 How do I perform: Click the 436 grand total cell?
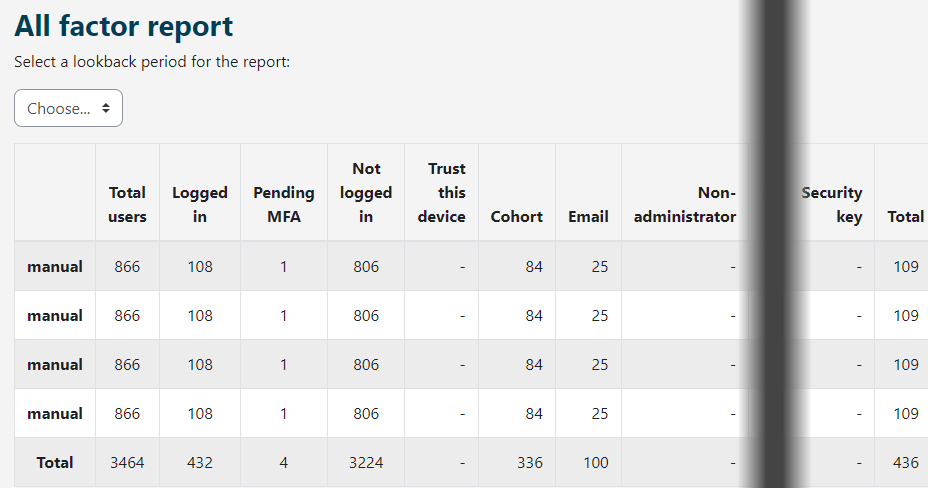point(905,462)
